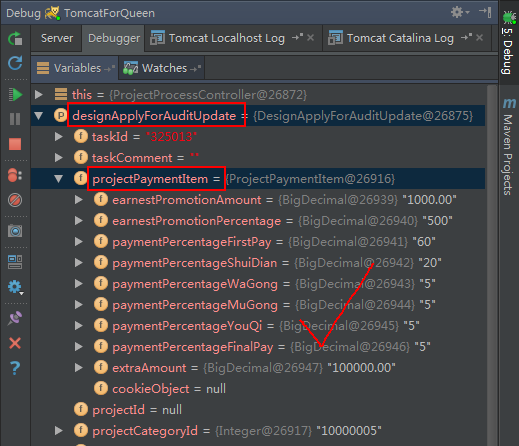Select the taskComment variable name
The height and width of the screenshot is (446, 519).
[x=132, y=158]
